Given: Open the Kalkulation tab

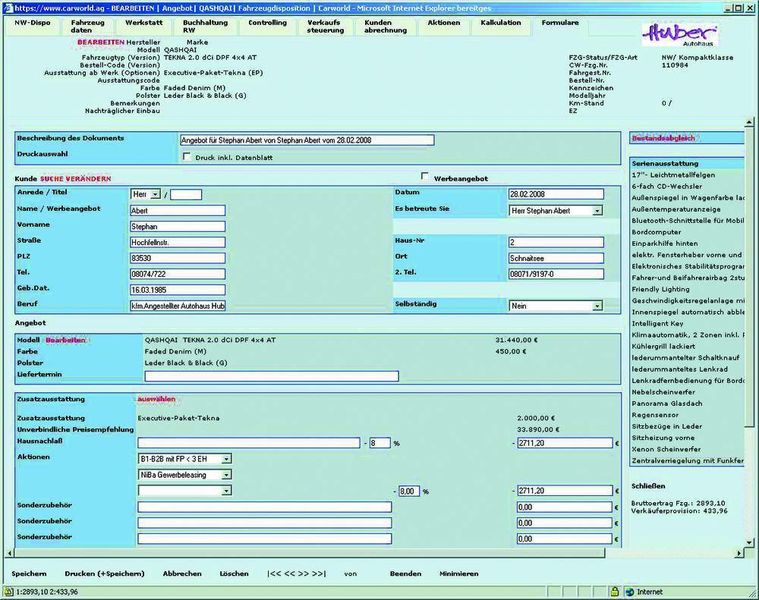Looking at the screenshot, I should click(501, 23).
